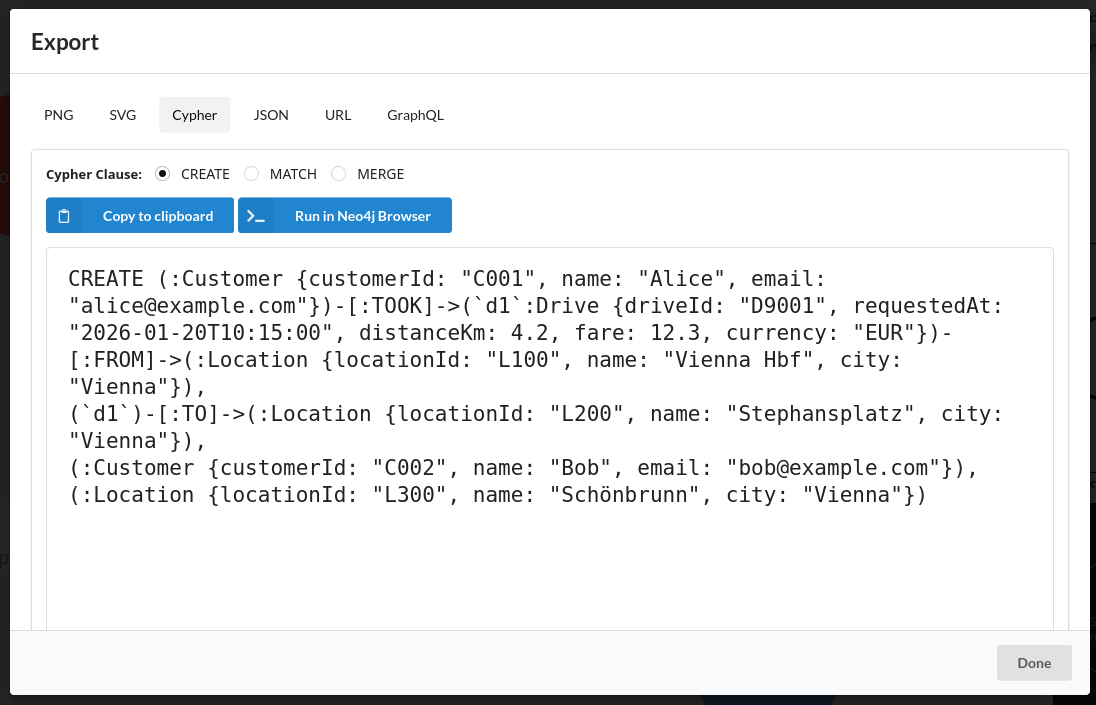The width and height of the screenshot is (1096, 705).
Task: Select the Cypher tab
Action: pyautogui.click(x=194, y=115)
